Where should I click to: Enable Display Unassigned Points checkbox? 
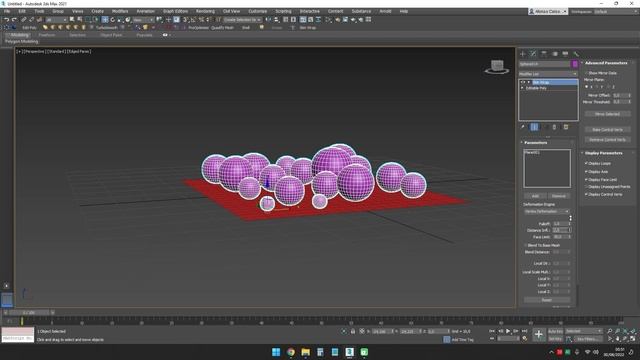587,187
